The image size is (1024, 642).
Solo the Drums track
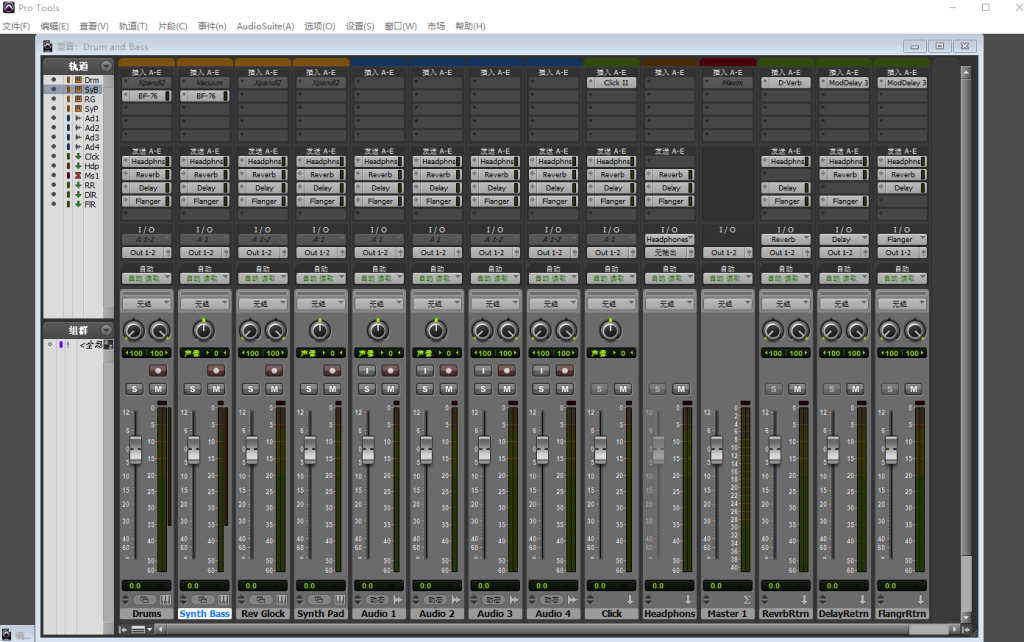click(x=135, y=389)
